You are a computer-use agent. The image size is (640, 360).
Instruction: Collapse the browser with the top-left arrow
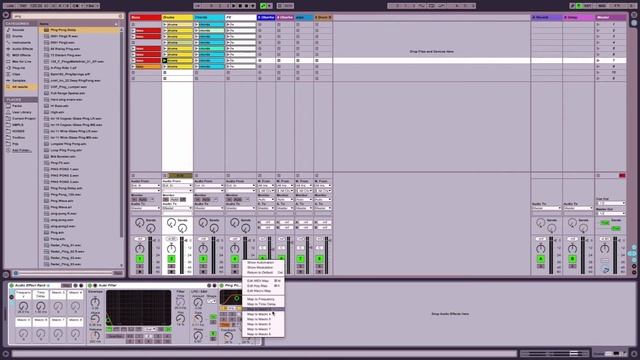(x=6, y=15)
